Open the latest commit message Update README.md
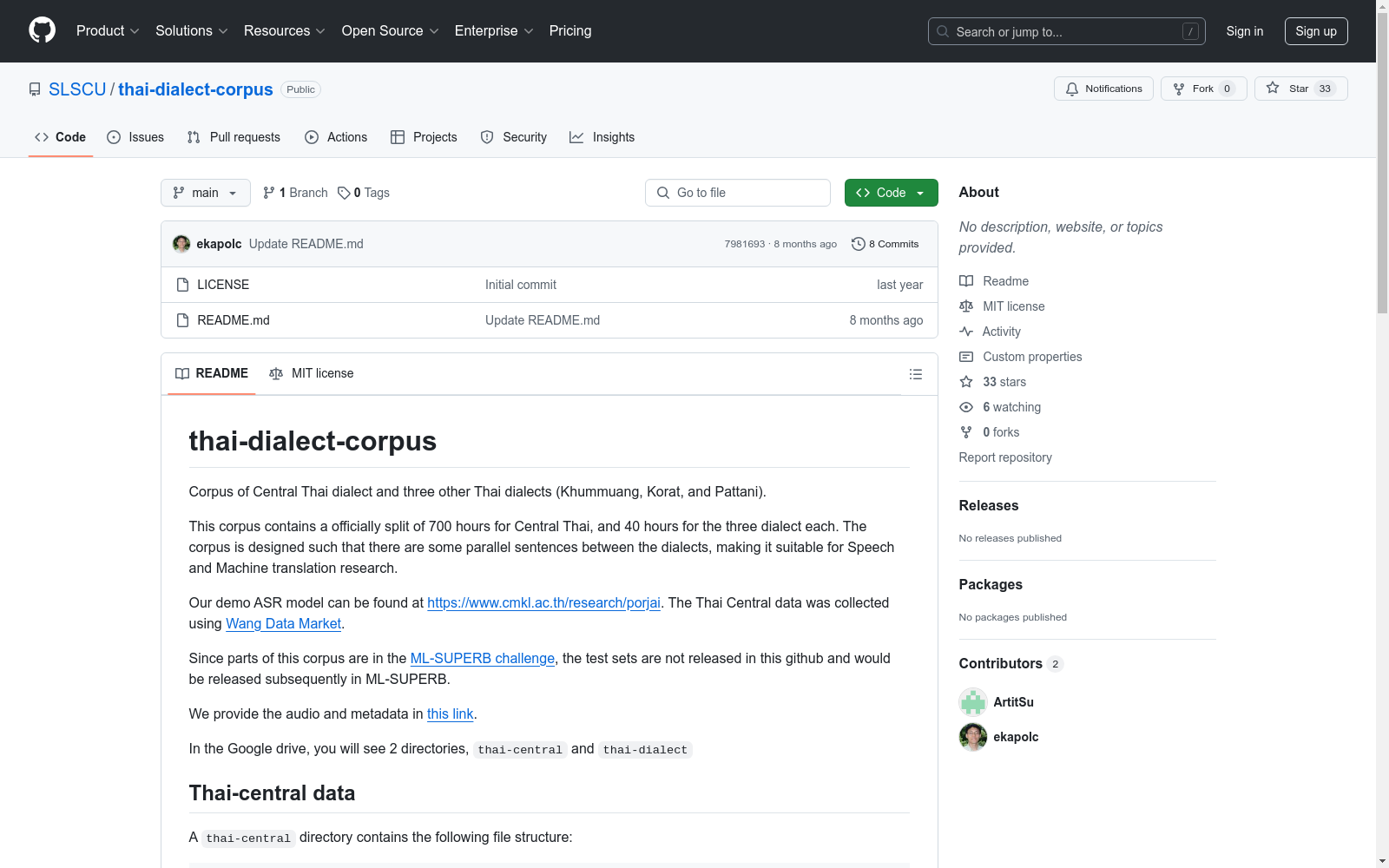The image size is (1389, 868). coord(306,244)
